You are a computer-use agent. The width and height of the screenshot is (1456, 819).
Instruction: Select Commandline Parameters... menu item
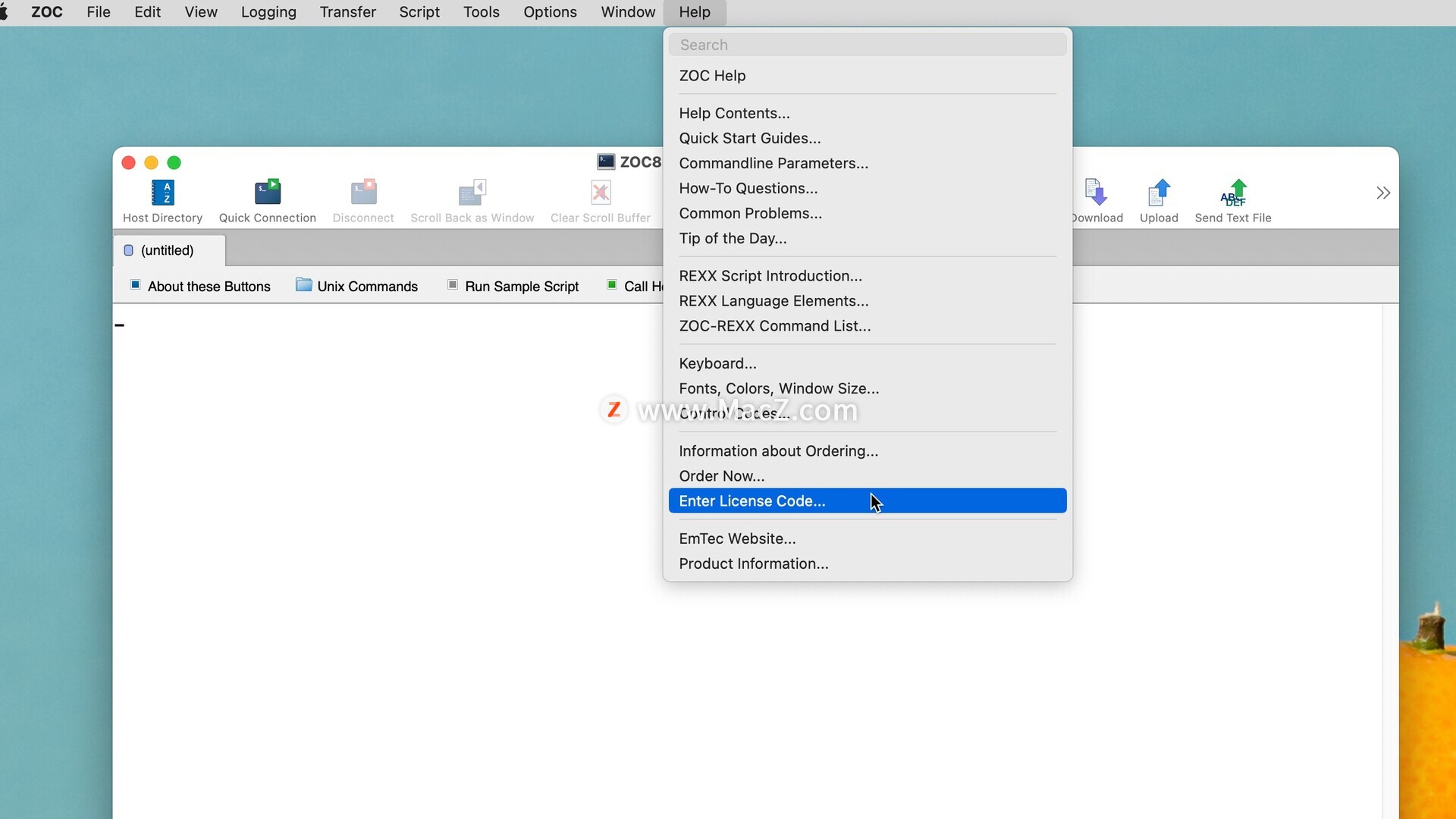pos(868,163)
